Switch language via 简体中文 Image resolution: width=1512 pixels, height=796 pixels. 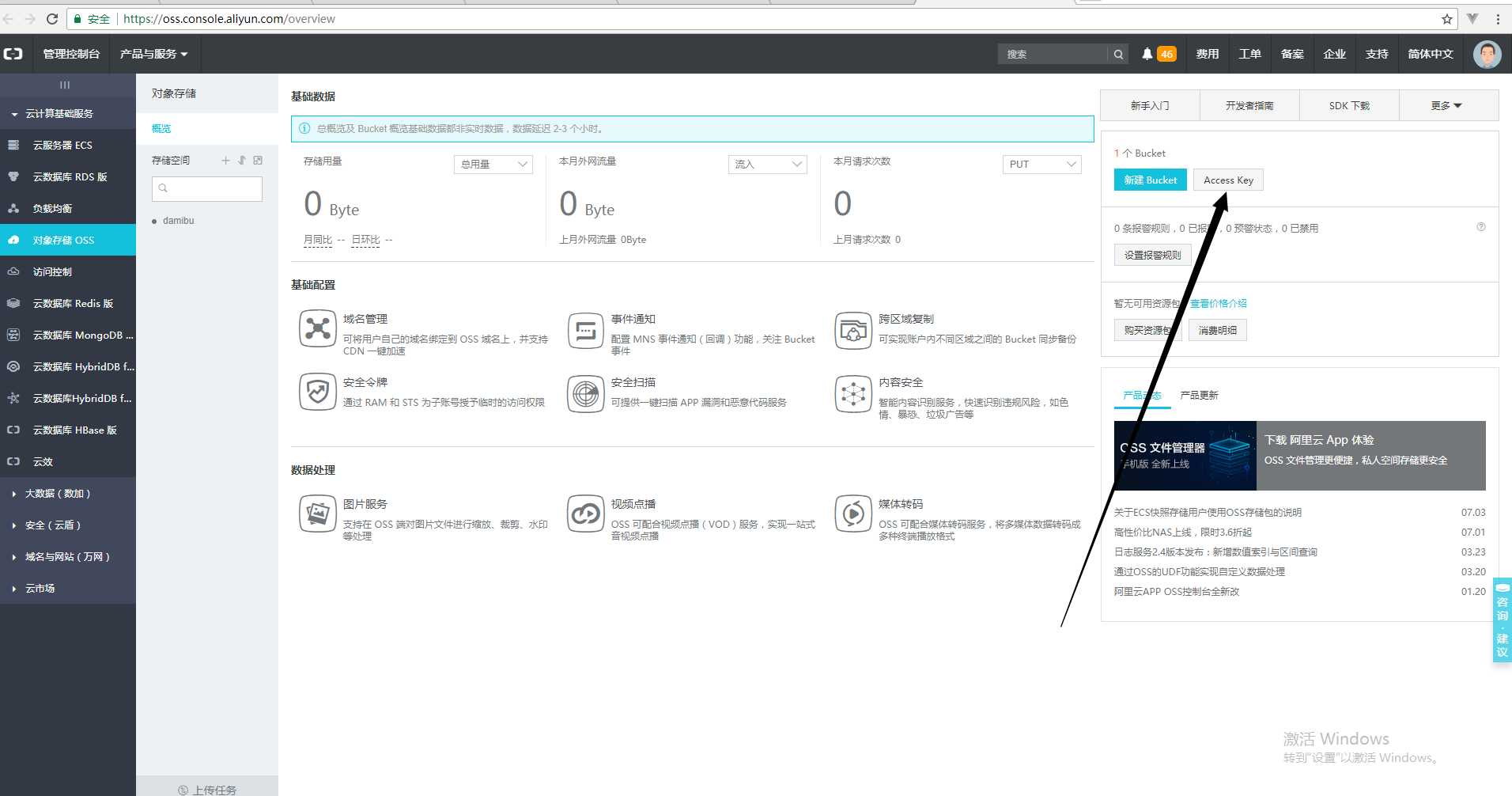click(1430, 54)
